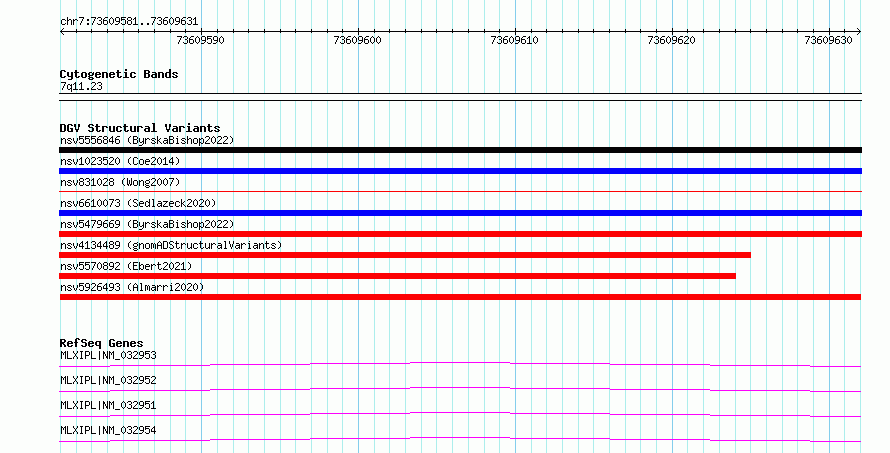Click ruler position 73609610
Viewport: 890px width, 453px height.
(x=514, y=40)
